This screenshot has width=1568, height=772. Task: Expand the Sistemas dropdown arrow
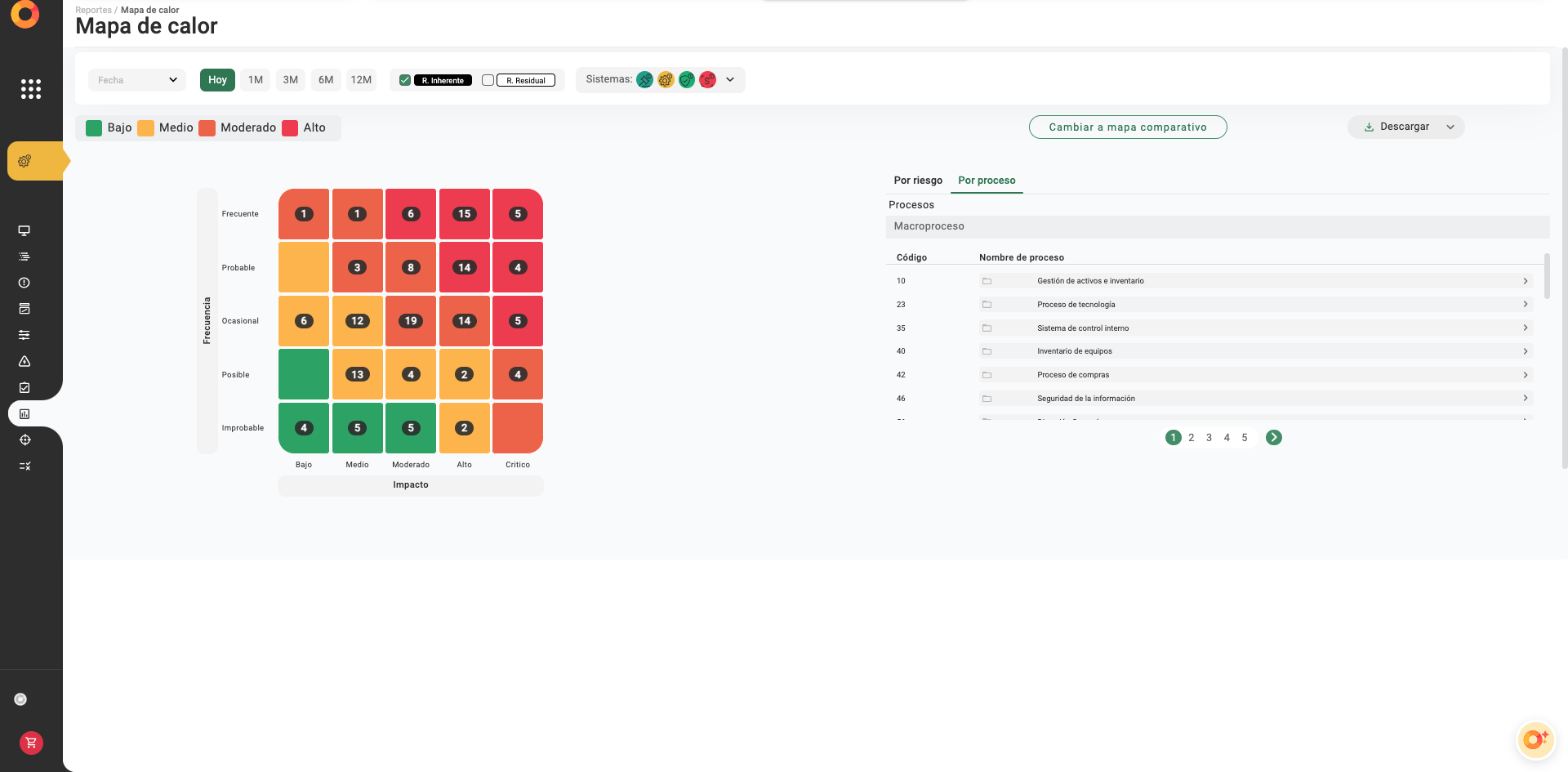click(730, 80)
